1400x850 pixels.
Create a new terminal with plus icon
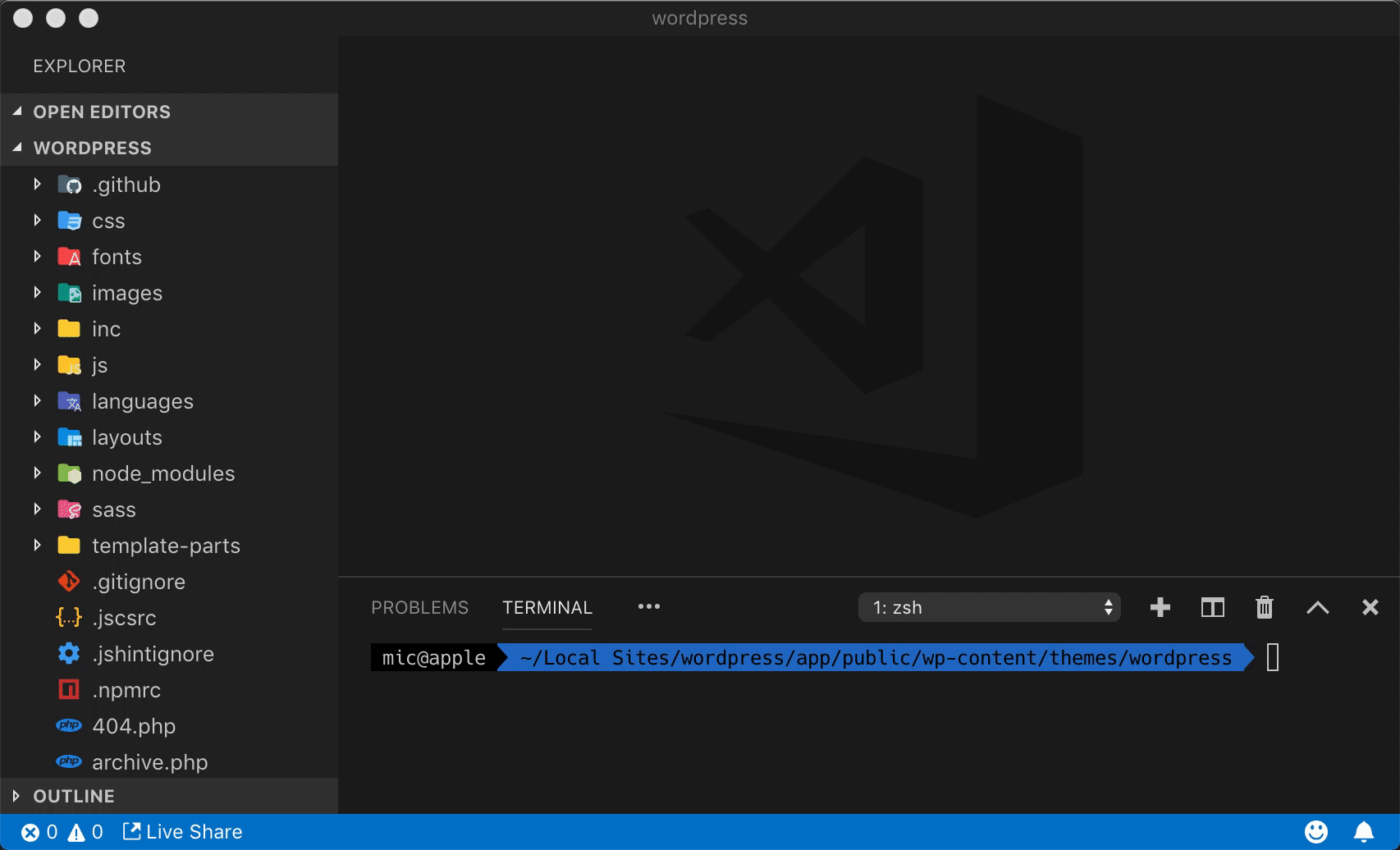pos(1160,607)
